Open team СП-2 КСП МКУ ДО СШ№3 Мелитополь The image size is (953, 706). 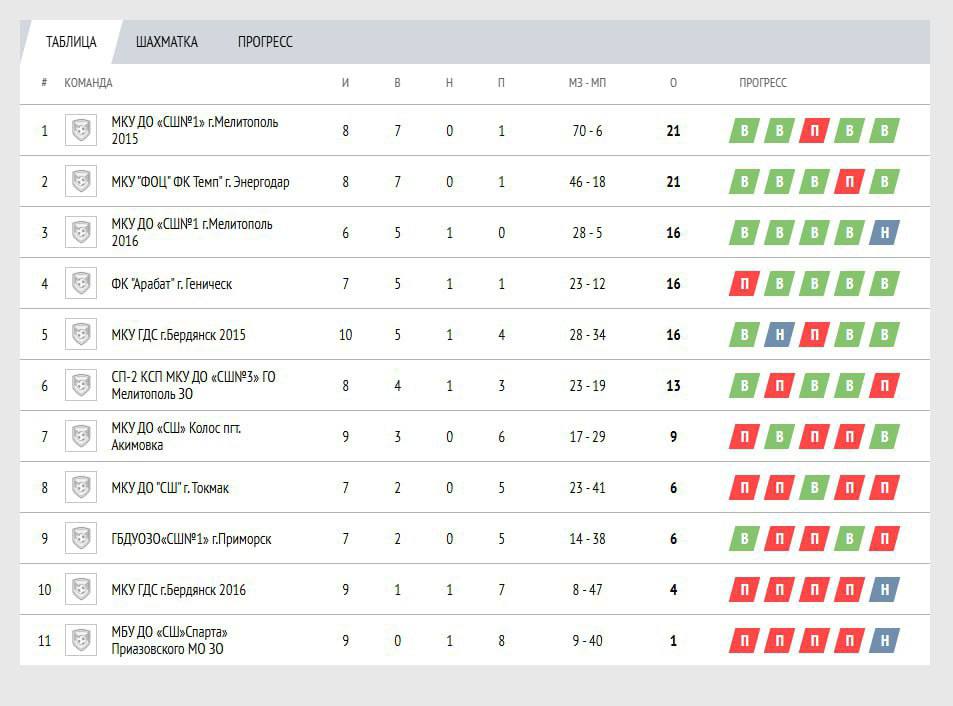pyautogui.click(x=192, y=386)
